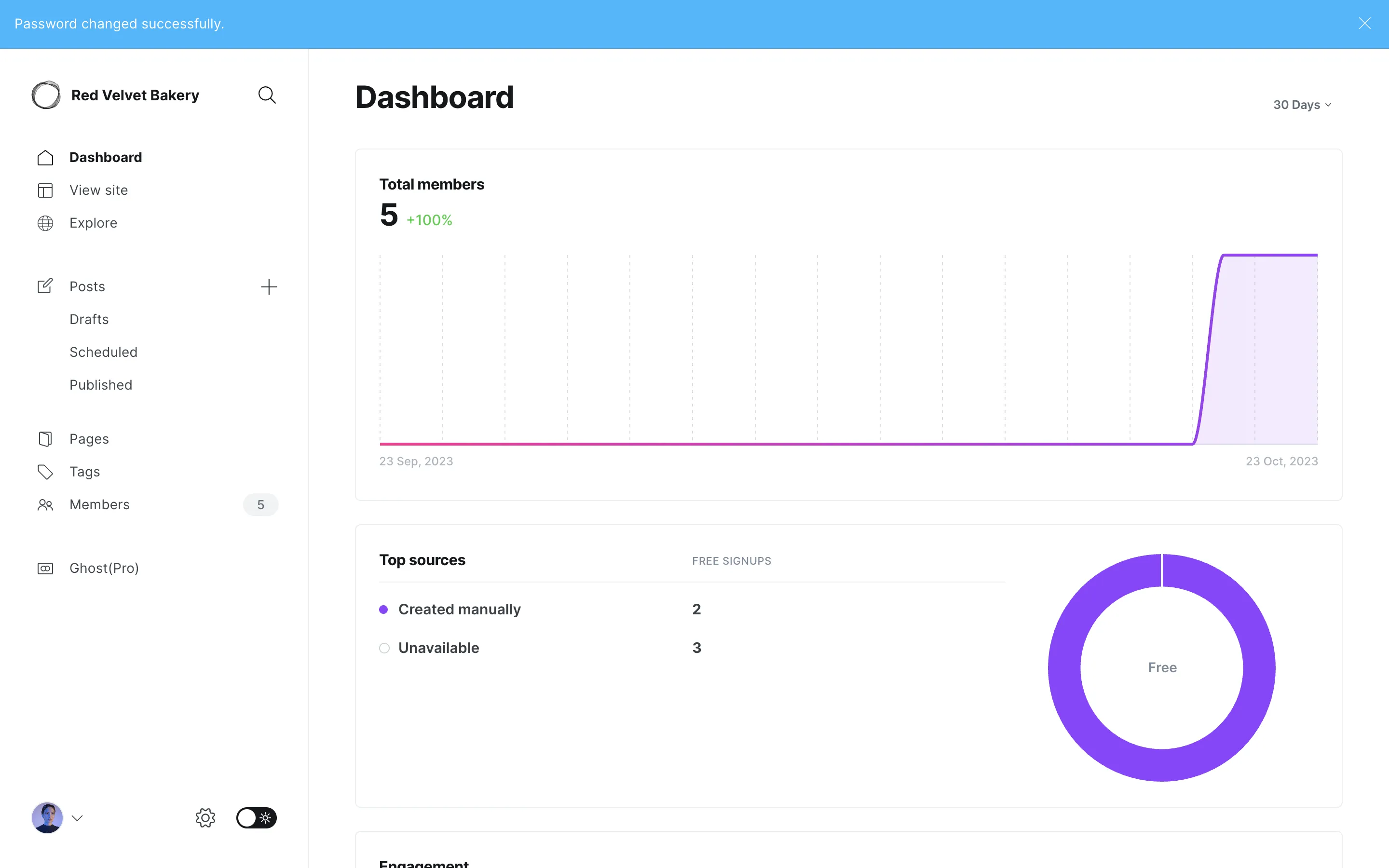
Task: Toggle the dark mode switch
Action: 257,817
